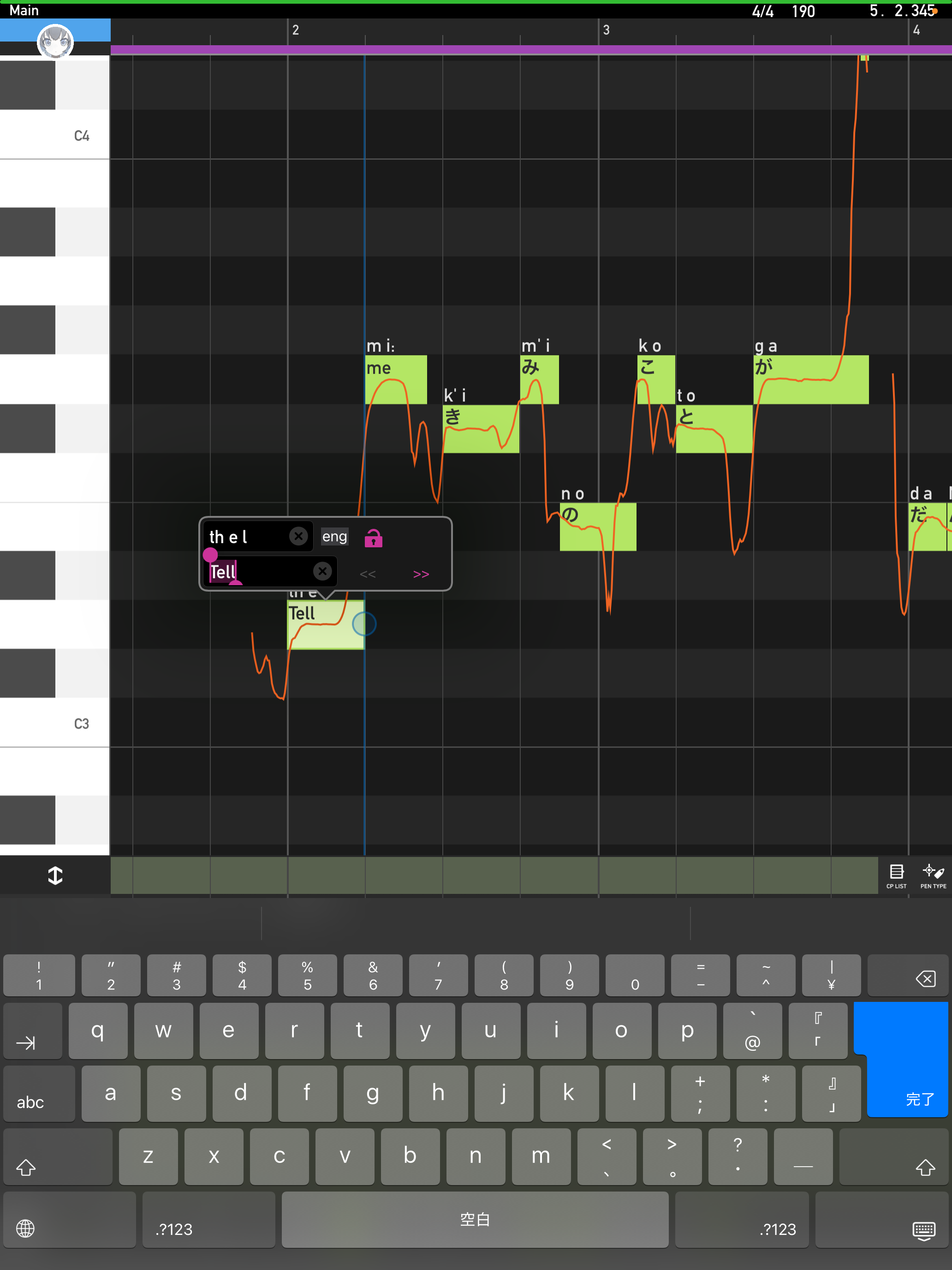The height and width of the screenshot is (1270, 952).
Task: Clear the 'Tell' lyric text field
Action: (322, 571)
